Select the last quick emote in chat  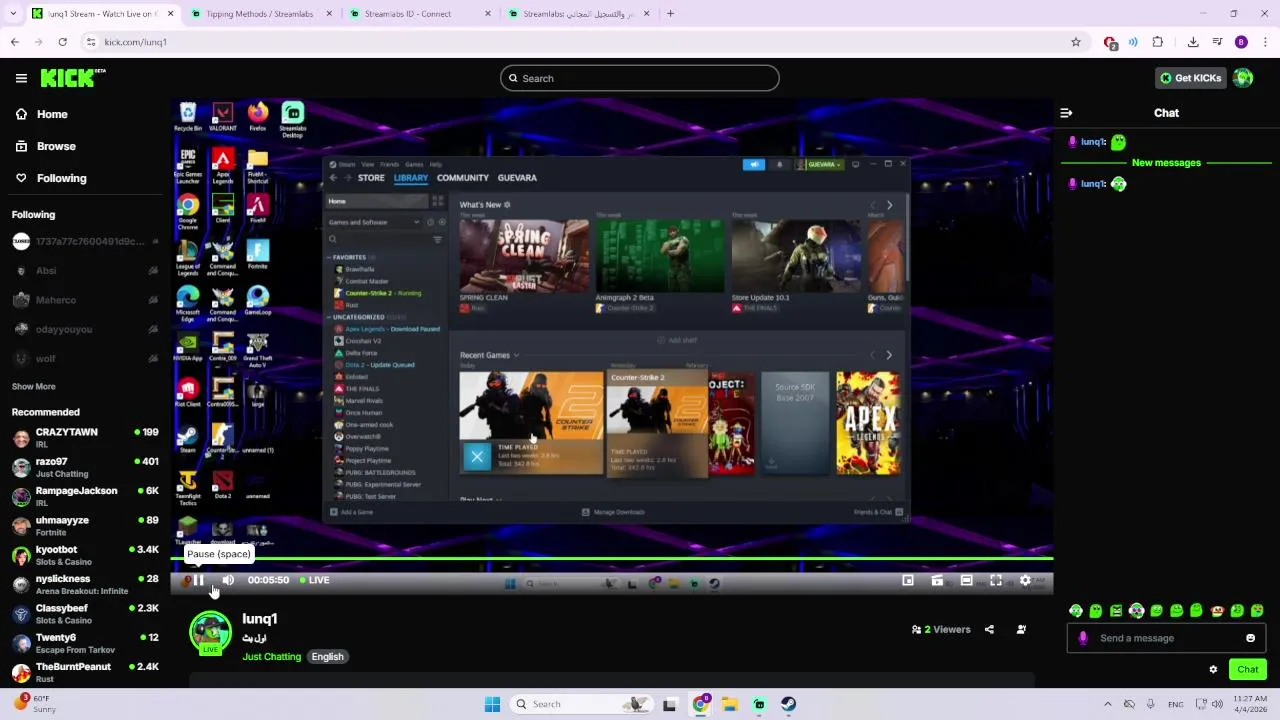[1257, 611]
